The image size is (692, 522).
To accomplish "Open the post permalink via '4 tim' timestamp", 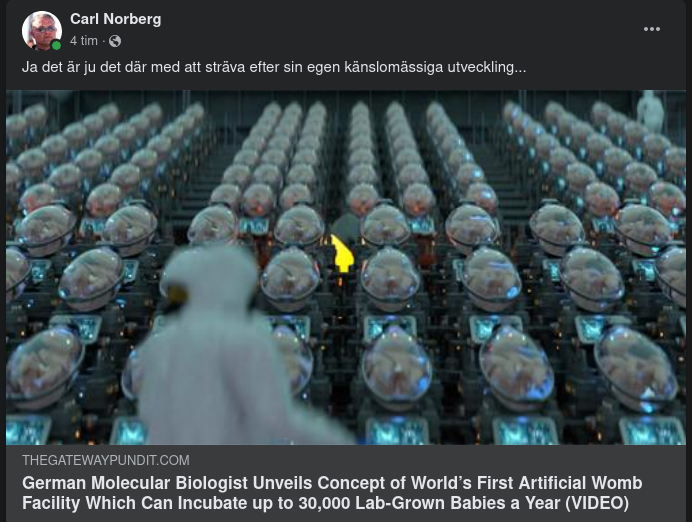I will tap(83, 41).
